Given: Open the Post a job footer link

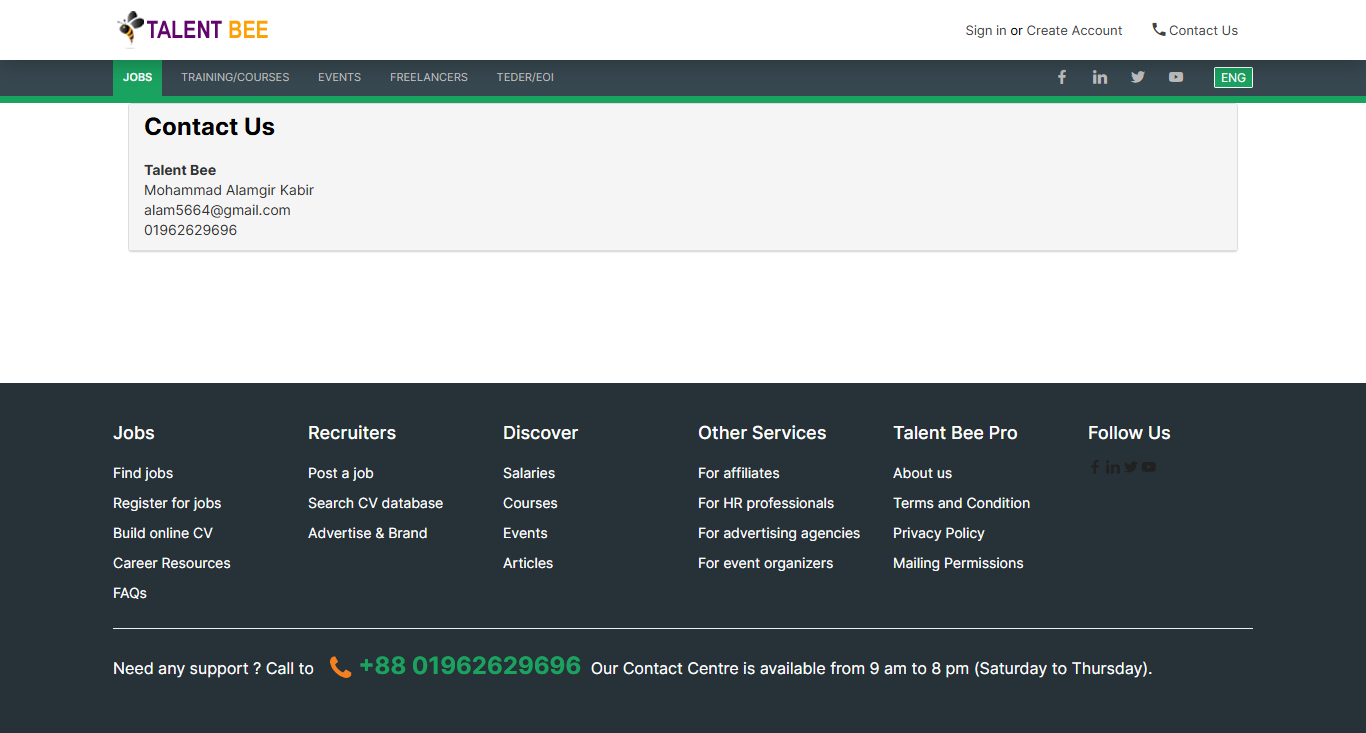Looking at the screenshot, I should (x=340, y=473).
